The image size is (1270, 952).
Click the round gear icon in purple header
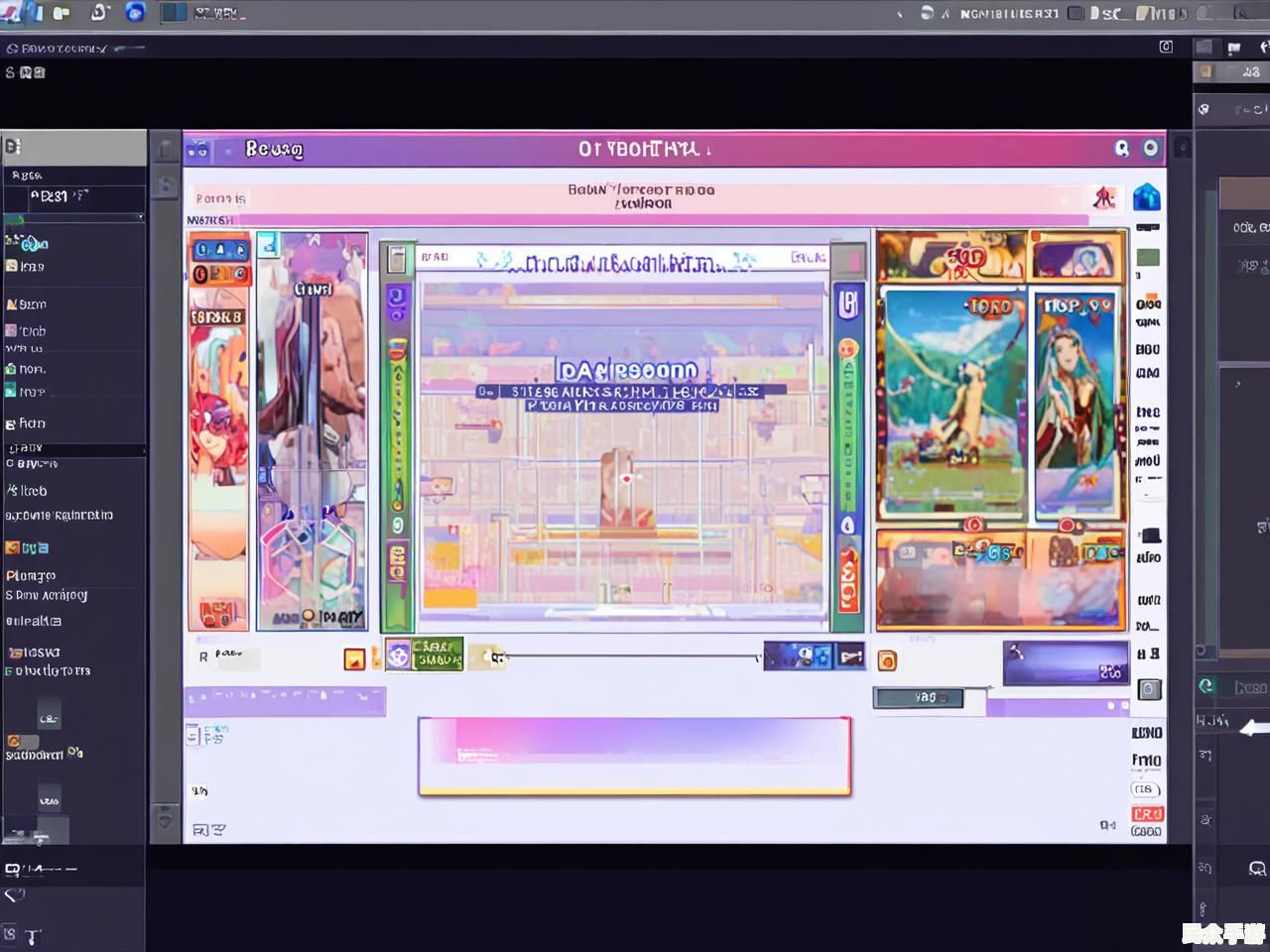coord(1150,149)
